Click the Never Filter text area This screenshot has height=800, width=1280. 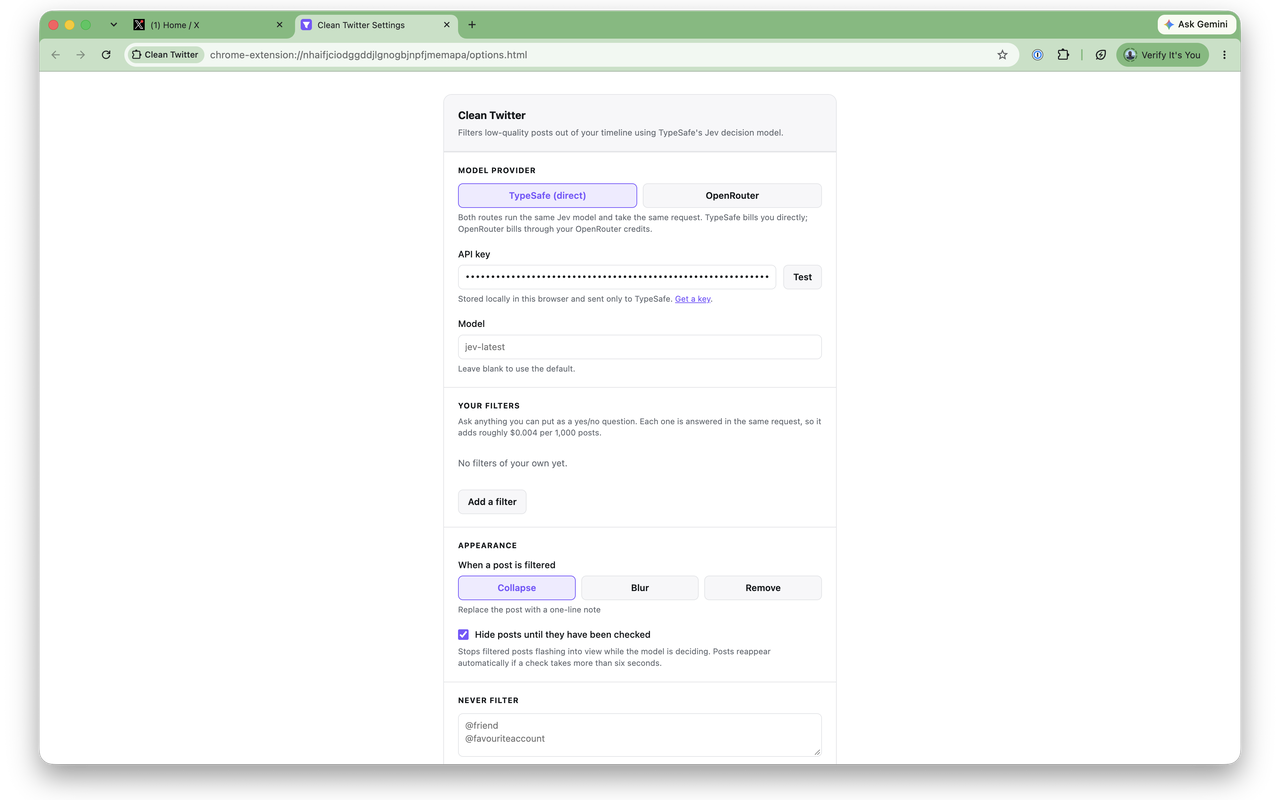640,735
